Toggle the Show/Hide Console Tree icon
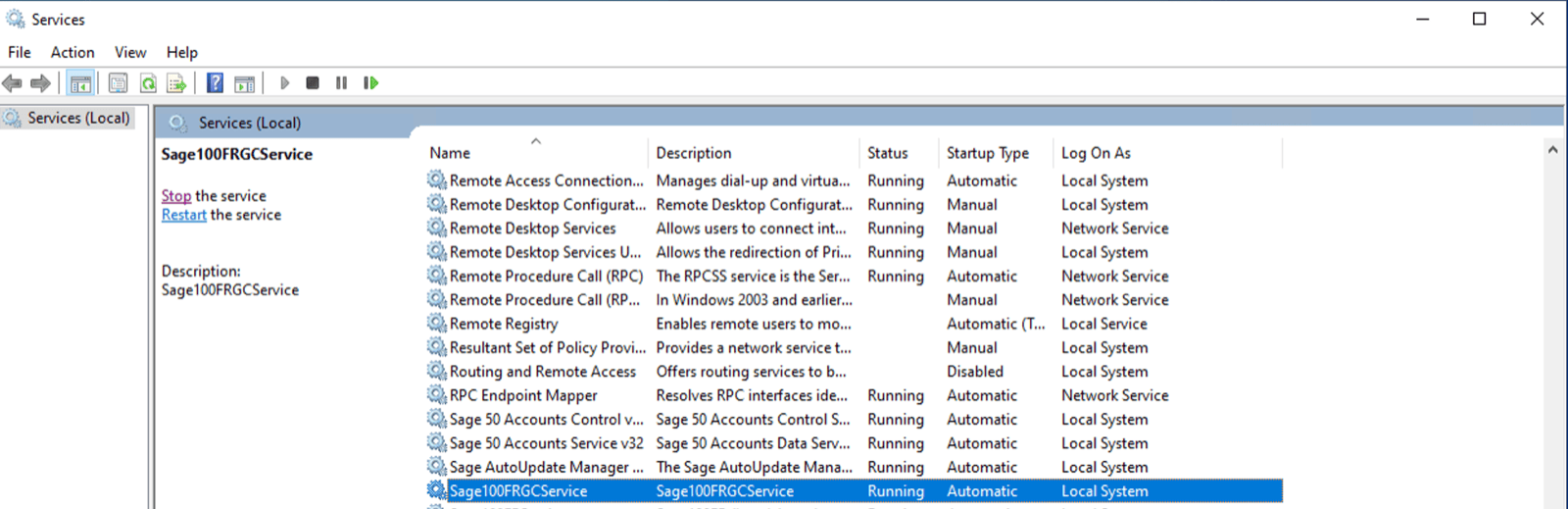1568x509 pixels. pyautogui.click(x=81, y=83)
